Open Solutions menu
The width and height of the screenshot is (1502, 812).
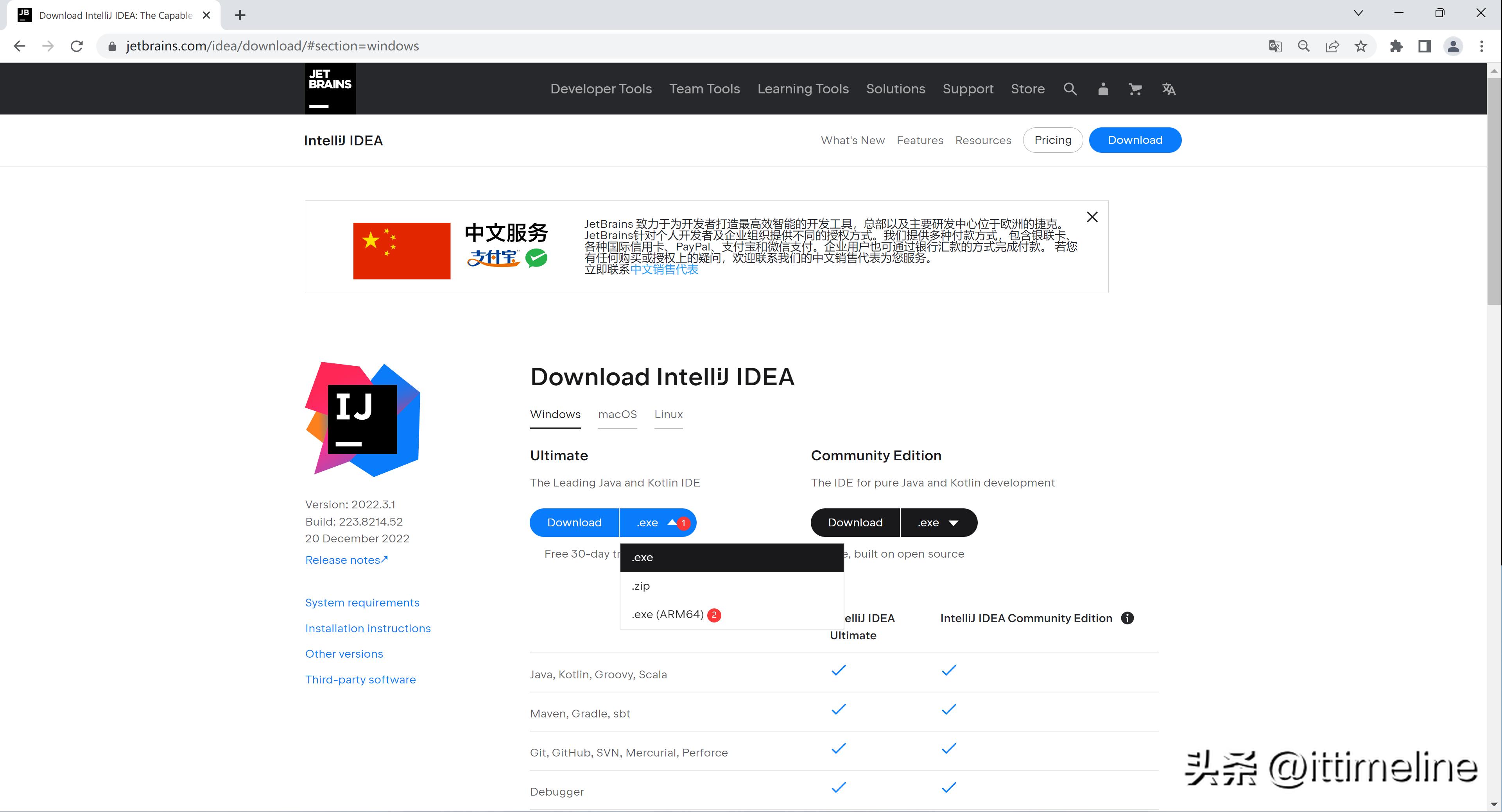point(896,89)
